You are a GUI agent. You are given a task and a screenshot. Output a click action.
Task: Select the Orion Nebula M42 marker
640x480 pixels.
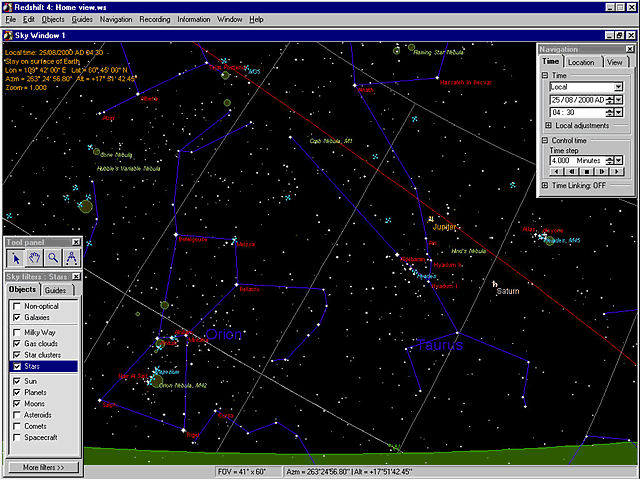pyautogui.click(x=157, y=381)
